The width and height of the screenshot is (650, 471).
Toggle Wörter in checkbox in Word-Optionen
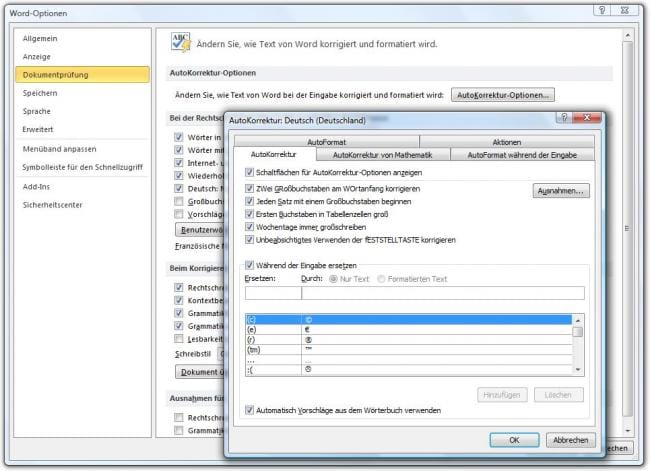(x=179, y=137)
